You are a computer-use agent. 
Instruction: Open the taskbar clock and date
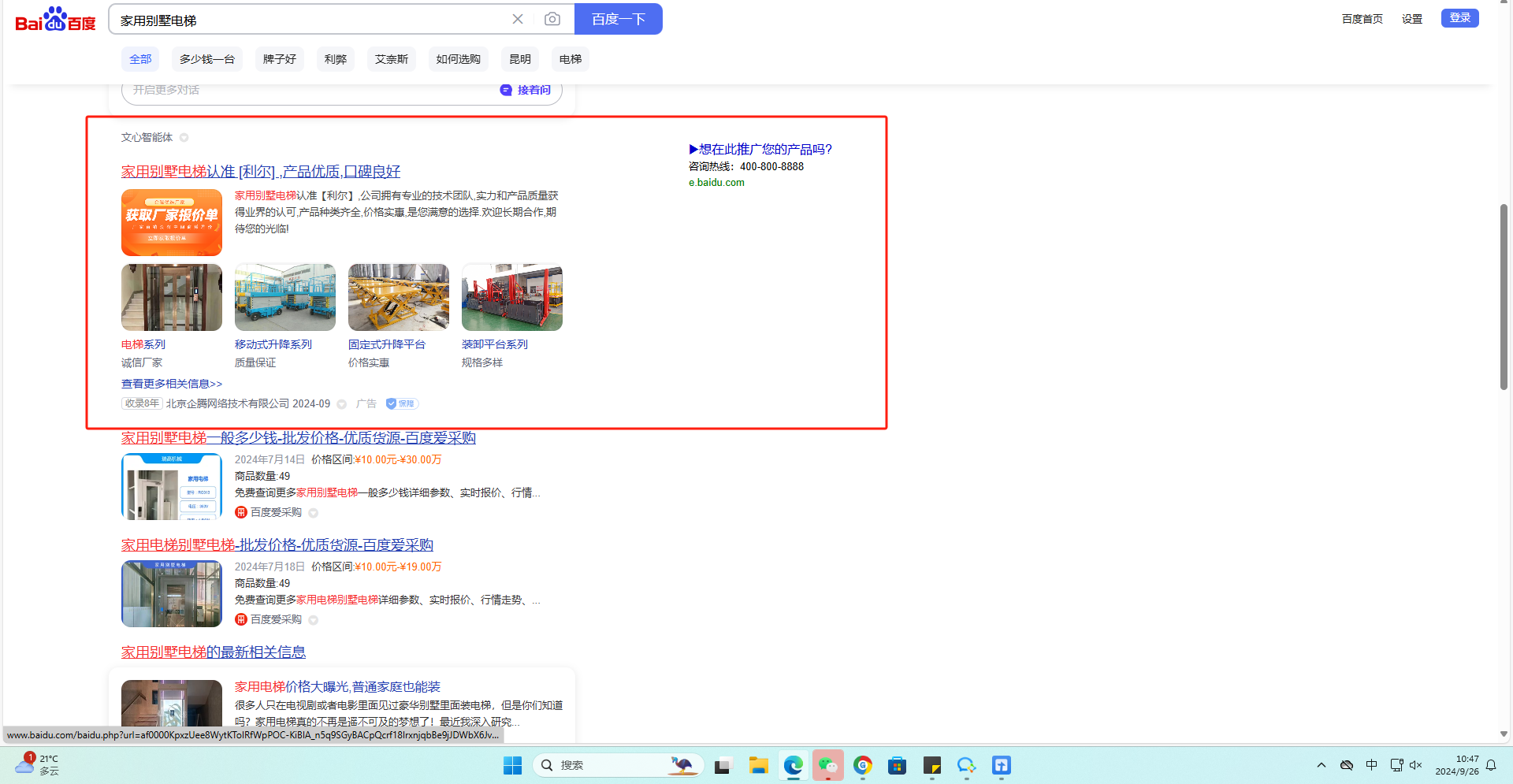[1456, 765]
